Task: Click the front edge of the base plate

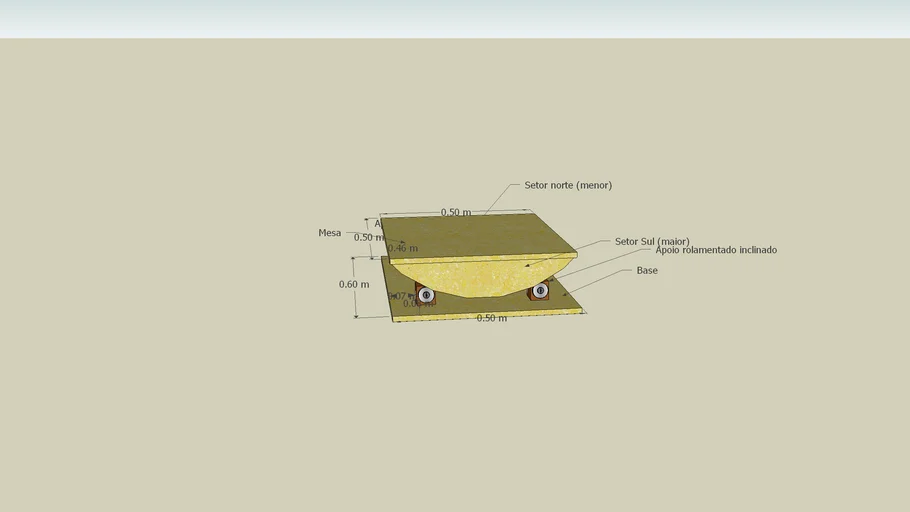Action: (490, 314)
